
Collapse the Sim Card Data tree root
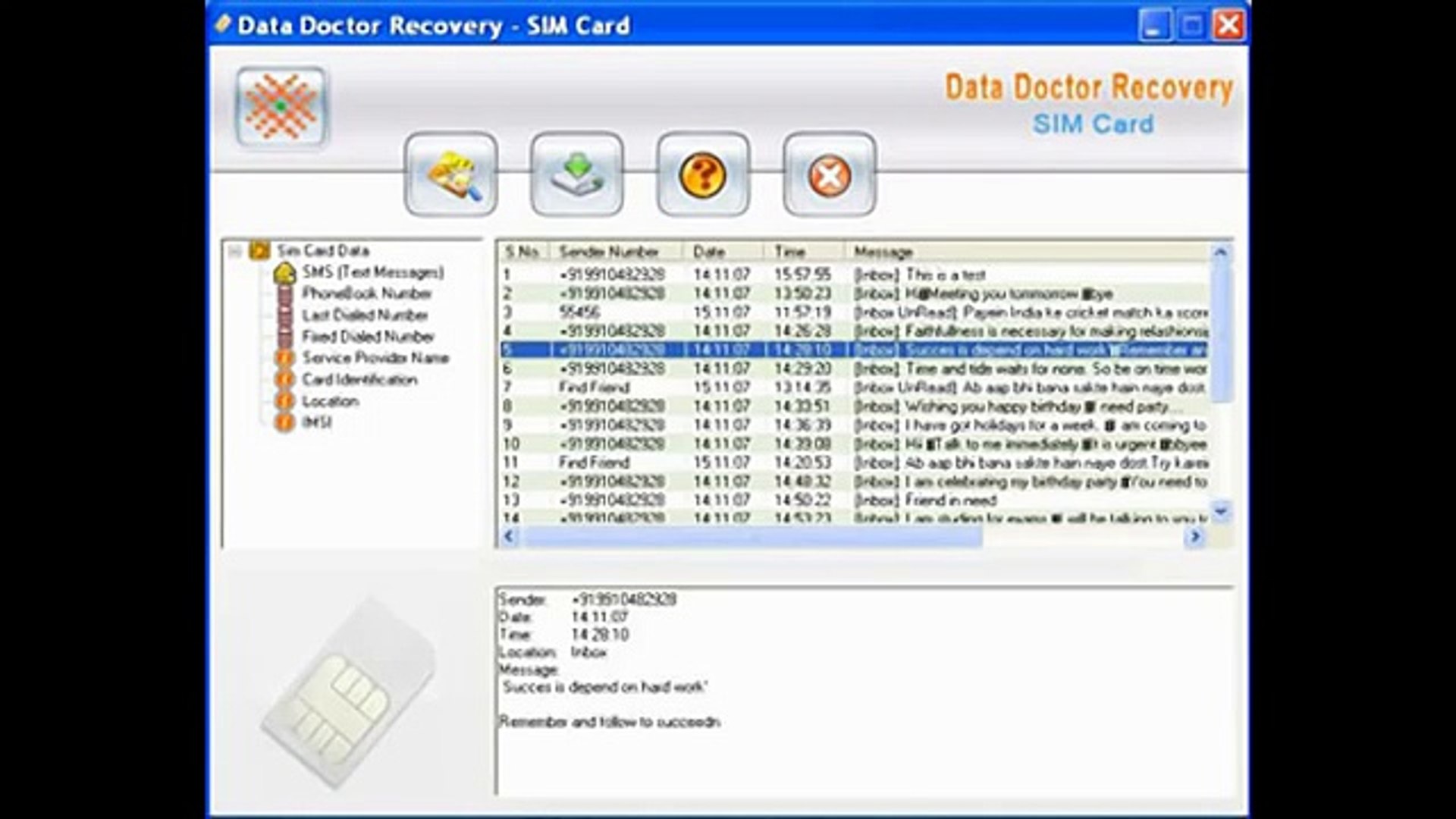236,250
